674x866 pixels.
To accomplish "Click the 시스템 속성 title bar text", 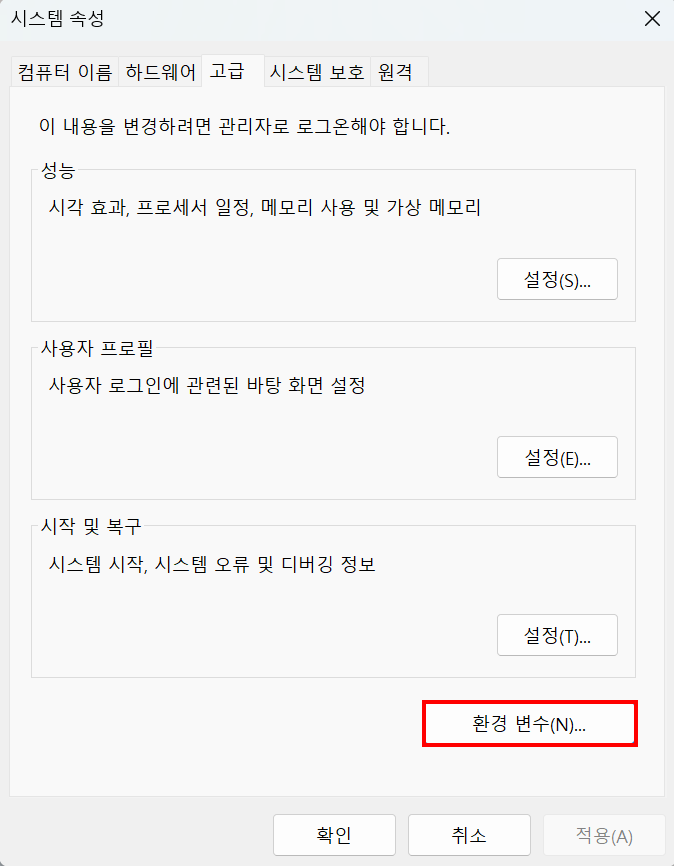I will (x=57, y=18).
